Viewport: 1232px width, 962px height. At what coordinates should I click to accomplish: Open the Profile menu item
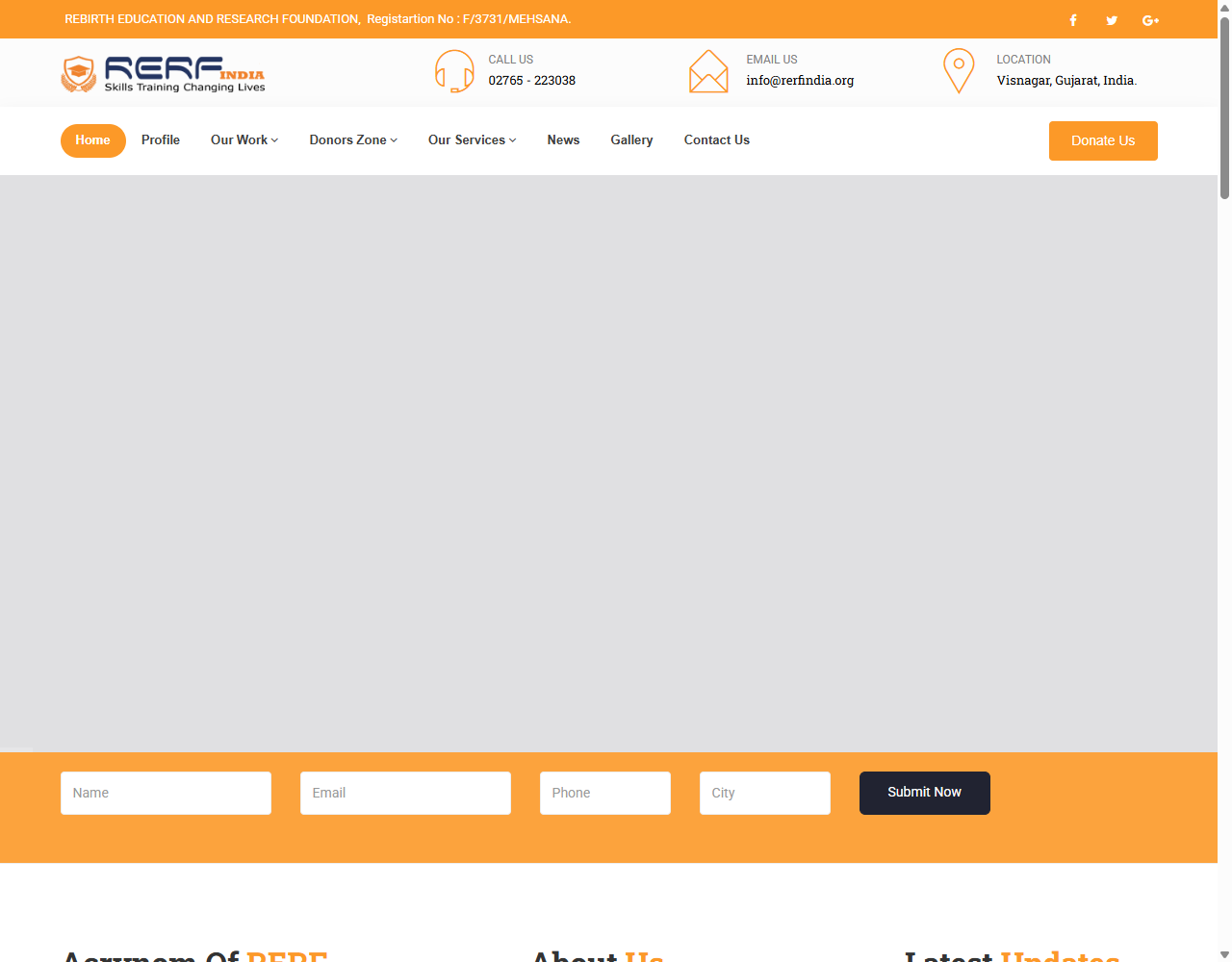161,140
